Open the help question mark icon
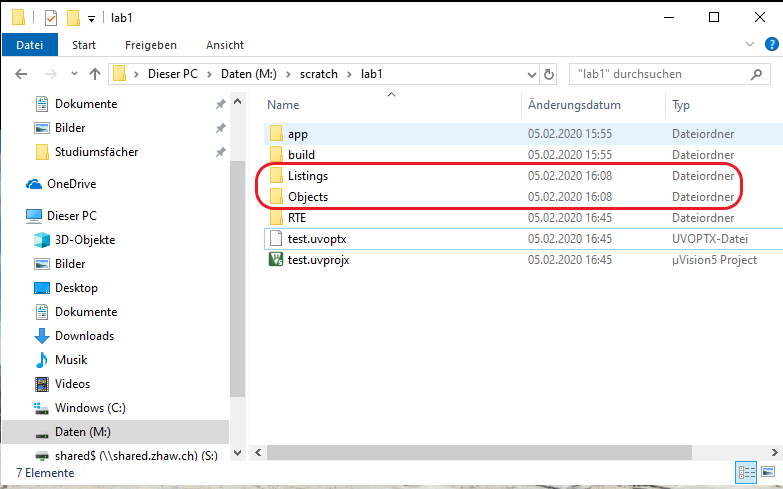783x489 pixels. coord(770,45)
